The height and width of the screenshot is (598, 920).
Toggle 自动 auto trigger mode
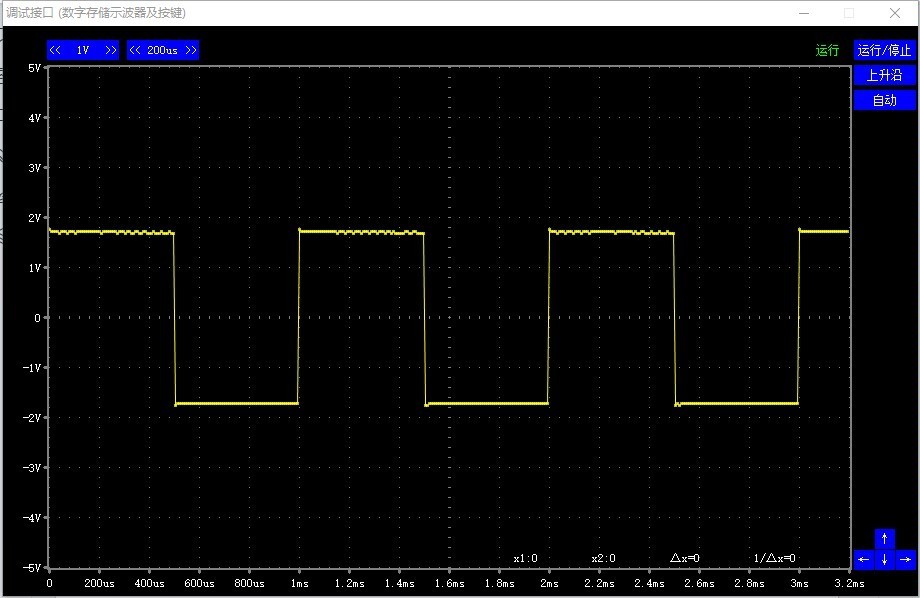click(884, 100)
